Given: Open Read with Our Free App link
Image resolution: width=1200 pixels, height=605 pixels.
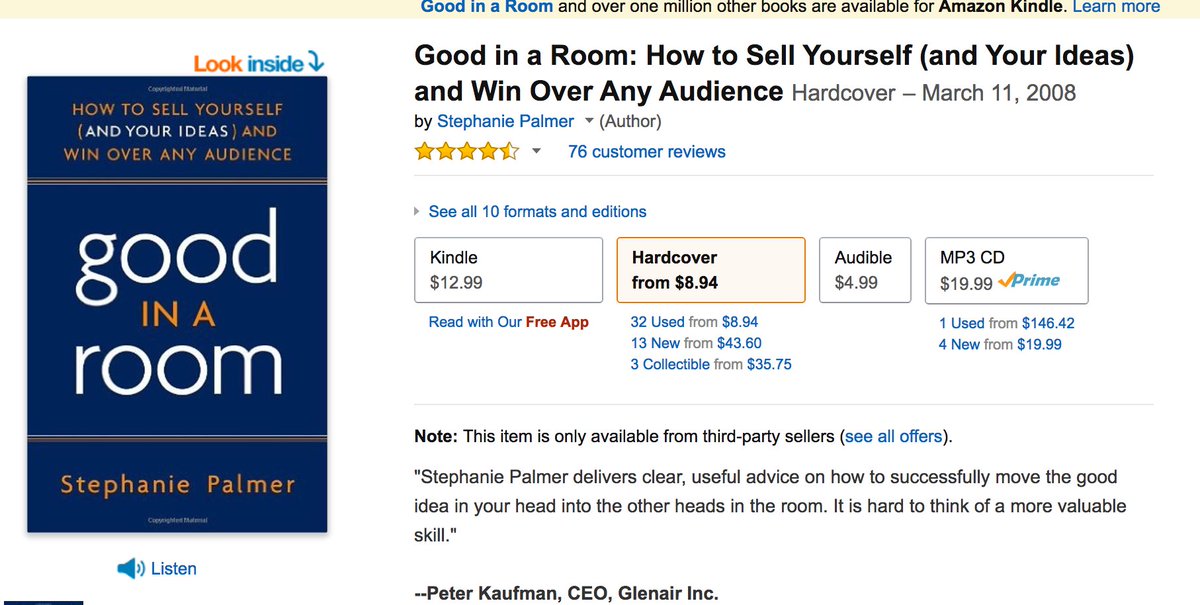Looking at the screenshot, I should [x=509, y=322].
